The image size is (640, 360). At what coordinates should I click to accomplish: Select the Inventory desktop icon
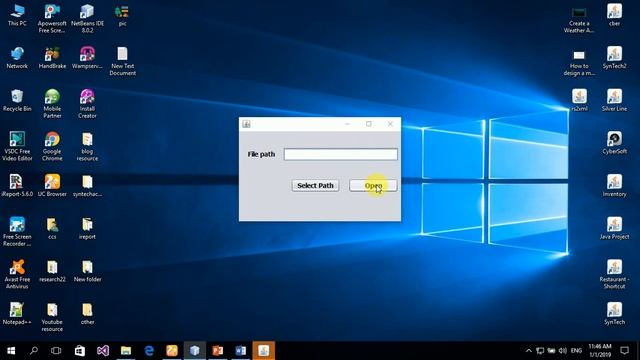(614, 186)
